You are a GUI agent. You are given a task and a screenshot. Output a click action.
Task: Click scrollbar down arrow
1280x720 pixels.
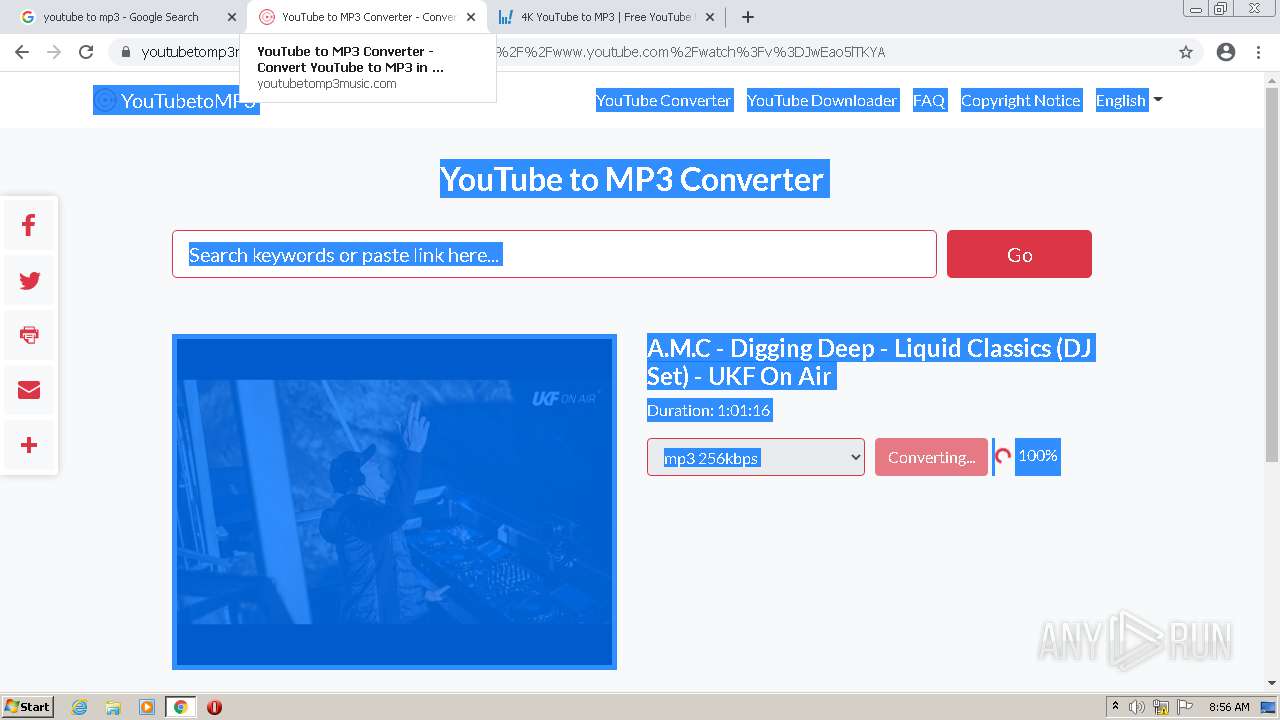click(x=1272, y=683)
